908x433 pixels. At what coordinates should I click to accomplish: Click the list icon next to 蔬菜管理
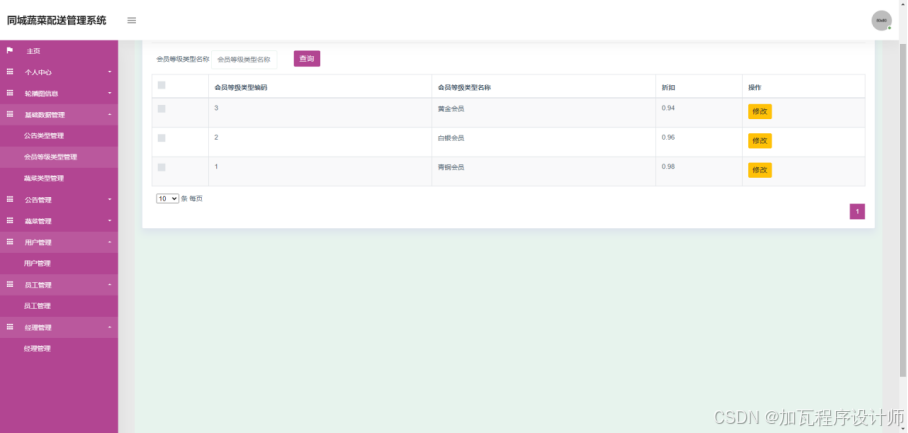[x=10, y=221]
